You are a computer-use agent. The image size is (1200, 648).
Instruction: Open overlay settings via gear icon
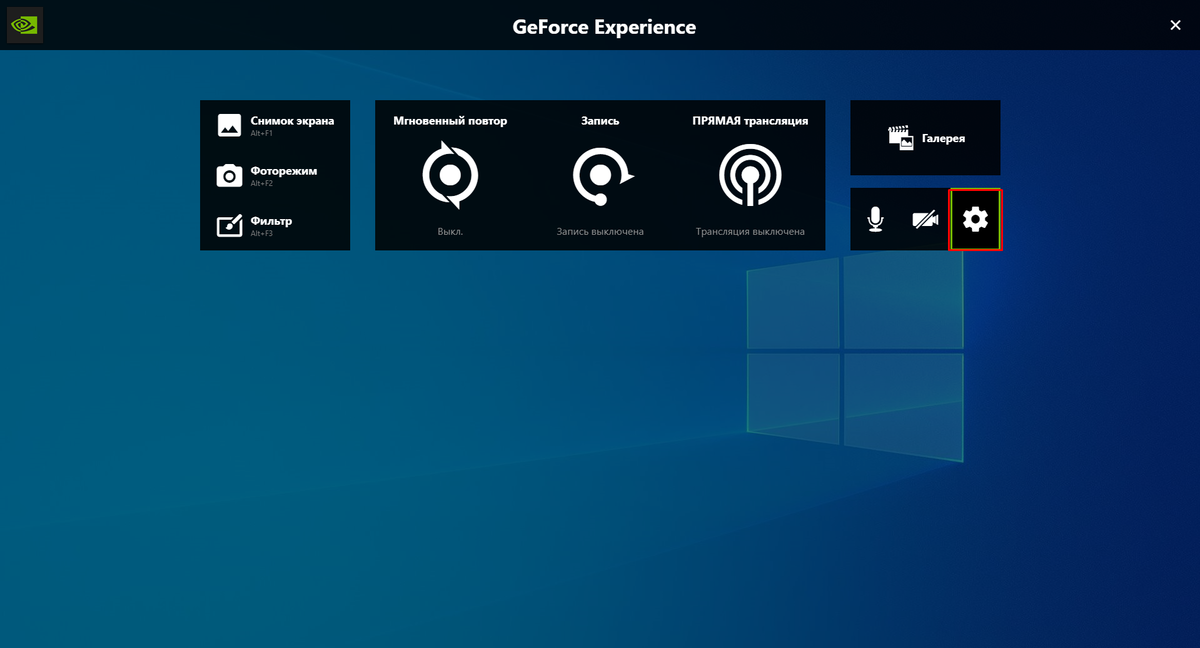(975, 218)
